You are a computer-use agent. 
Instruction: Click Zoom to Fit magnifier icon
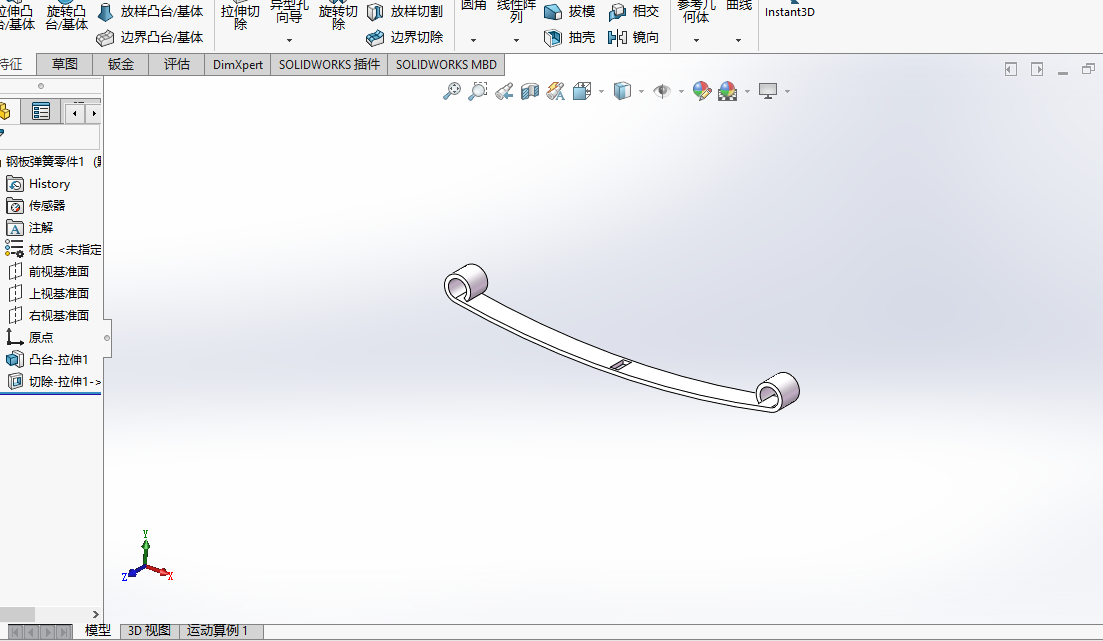452,91
